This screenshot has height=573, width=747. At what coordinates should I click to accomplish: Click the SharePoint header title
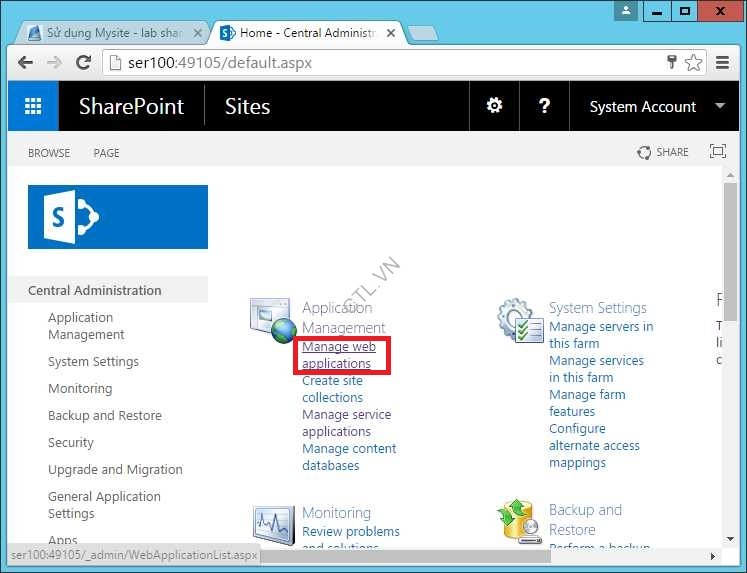tap(131, 106)
